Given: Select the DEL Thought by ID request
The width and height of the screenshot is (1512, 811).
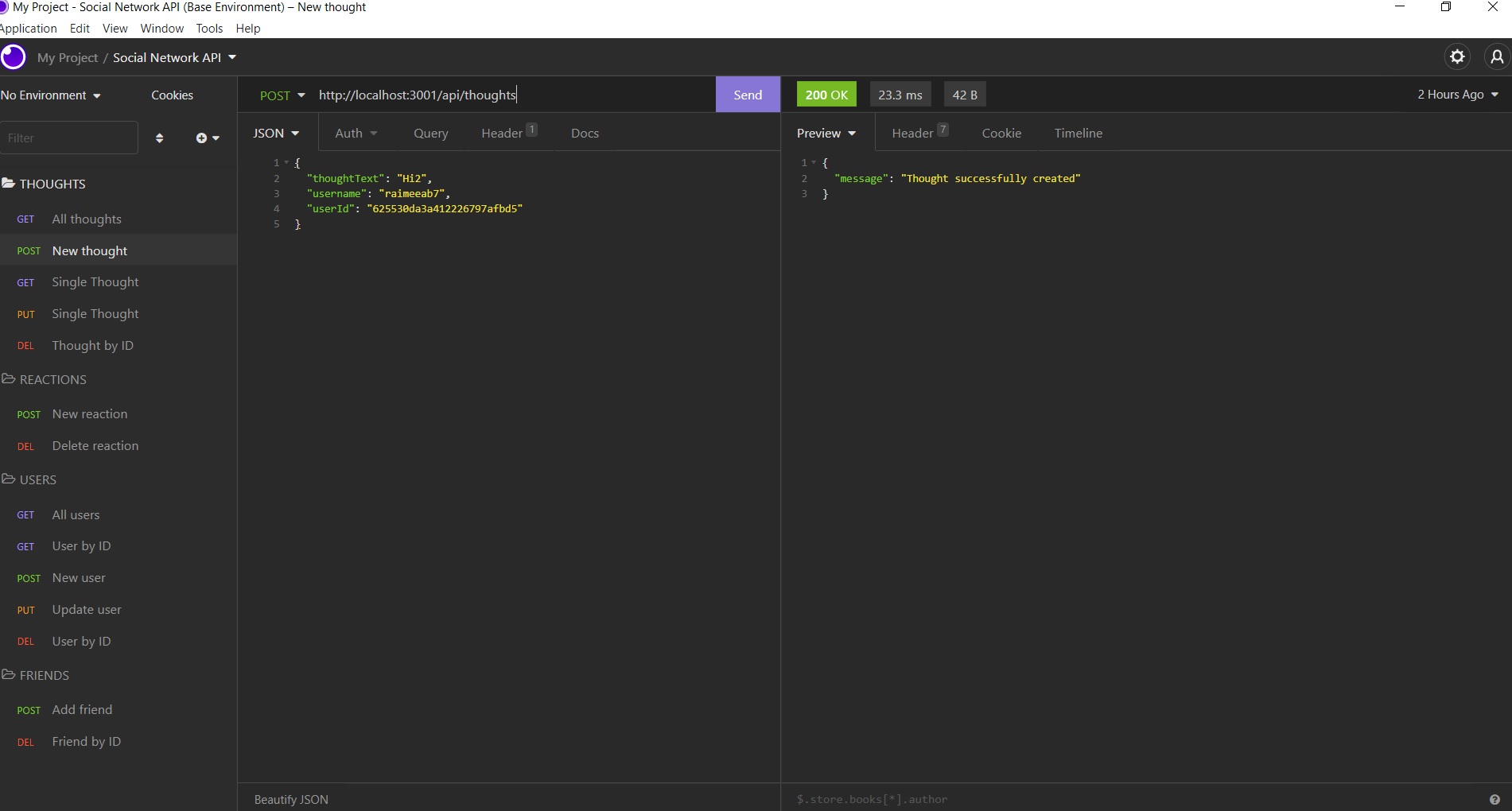Looking at the screenshot, I should click(x=119, y=346).
